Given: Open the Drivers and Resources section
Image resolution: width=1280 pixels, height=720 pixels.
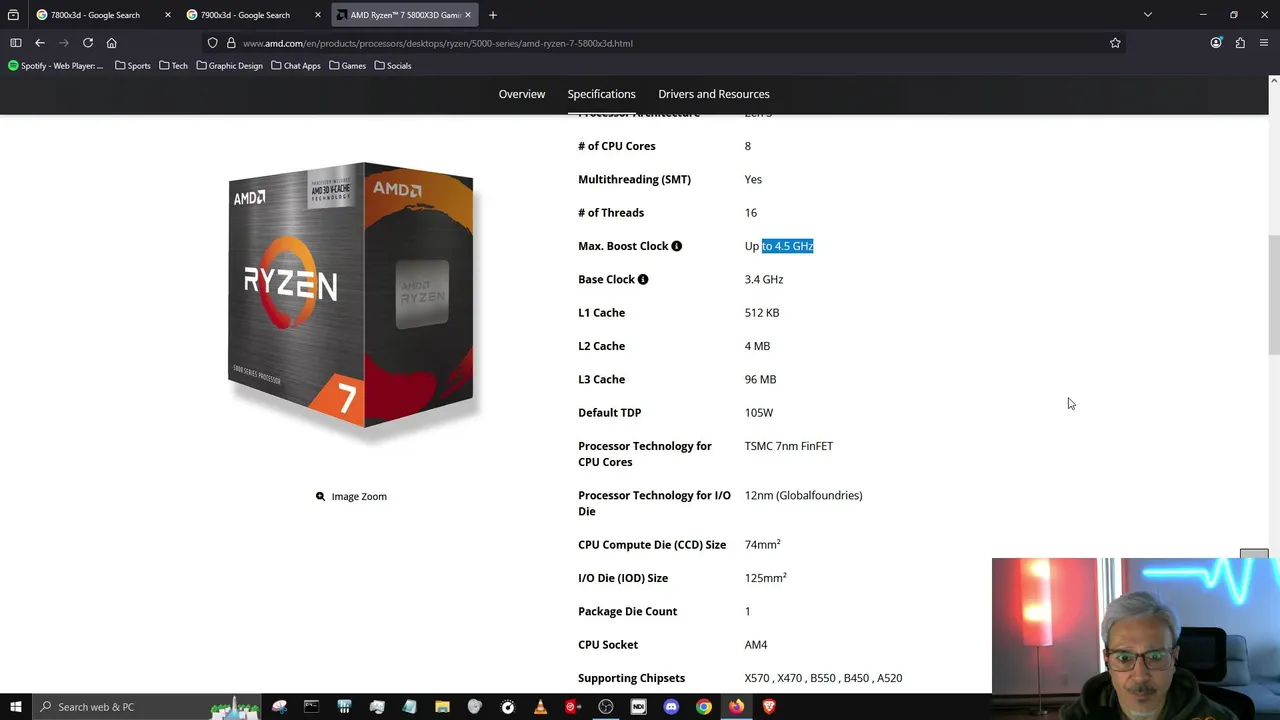Looking at the screenshot, I should [714, 94].
